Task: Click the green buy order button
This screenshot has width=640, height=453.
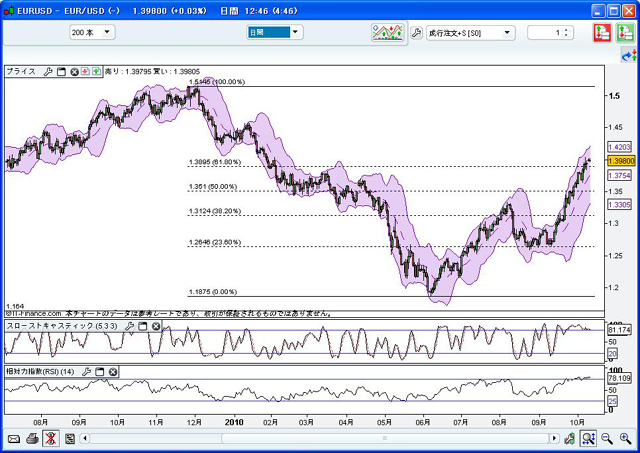Action: [x=625, y=33]
